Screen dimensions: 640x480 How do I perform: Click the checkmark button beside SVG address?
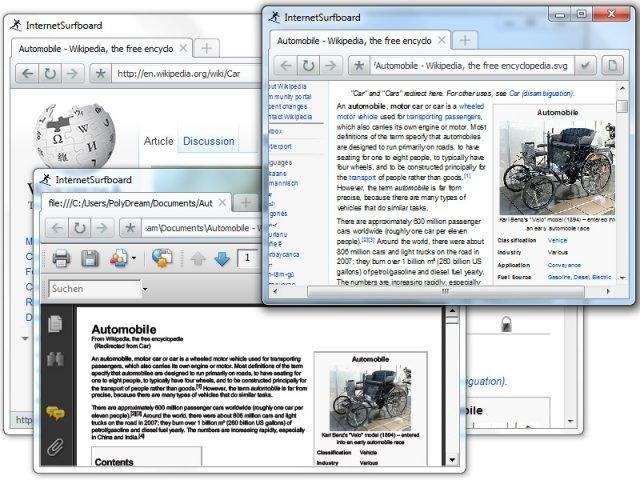coord(585,65)
